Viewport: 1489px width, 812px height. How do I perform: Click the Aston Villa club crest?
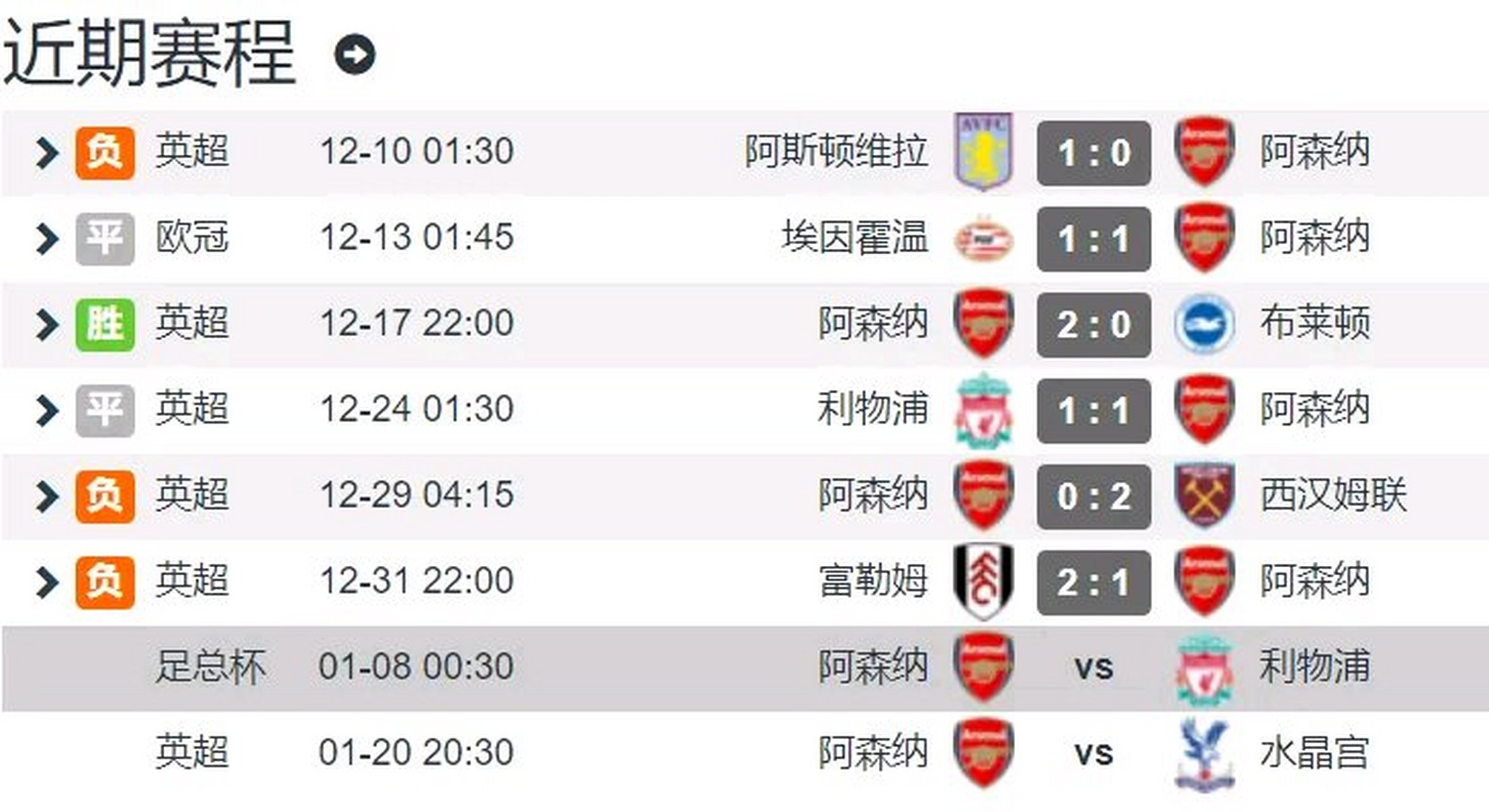tap(983, 152)
